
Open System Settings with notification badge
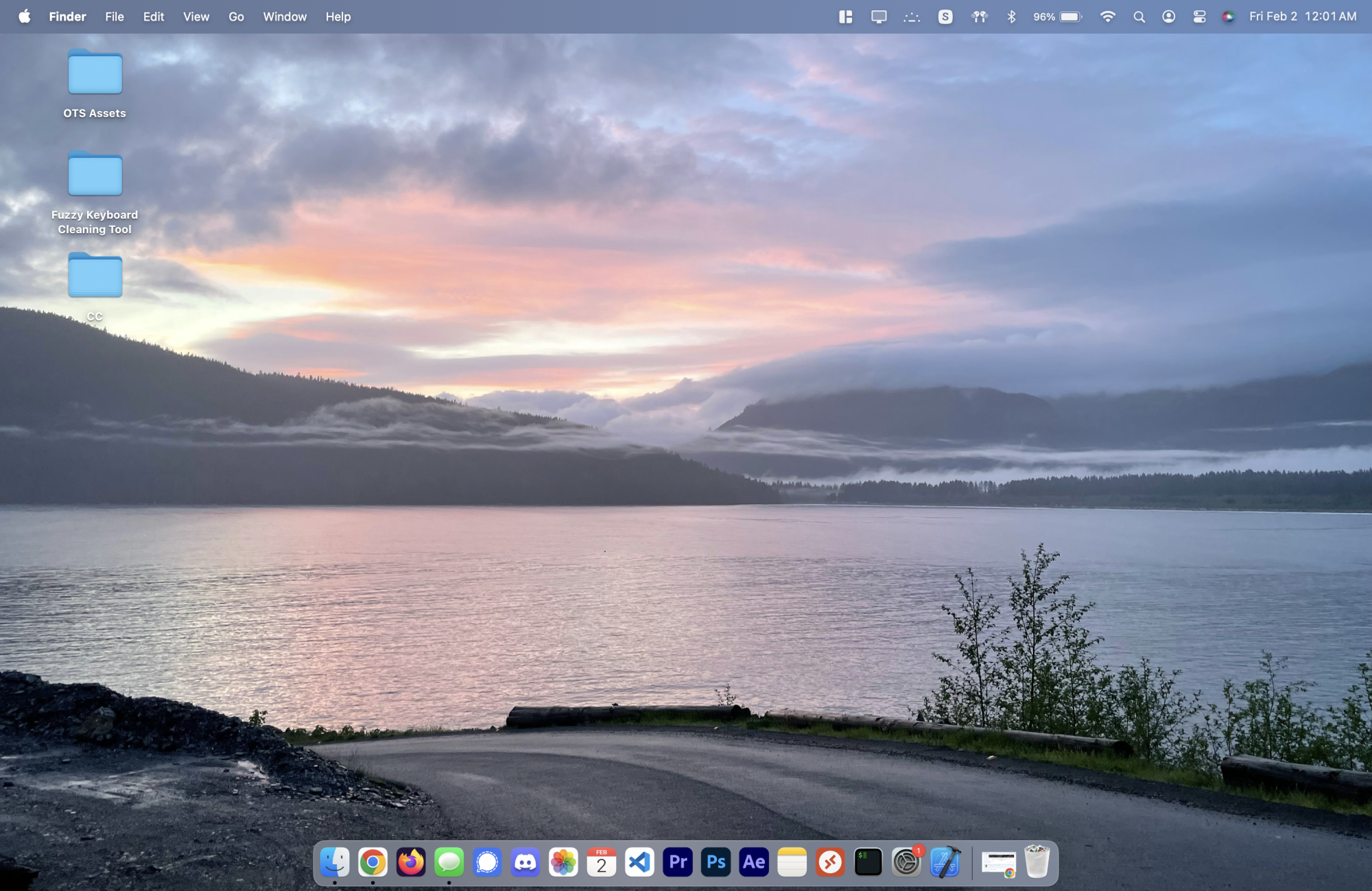[x=906, y=862]
